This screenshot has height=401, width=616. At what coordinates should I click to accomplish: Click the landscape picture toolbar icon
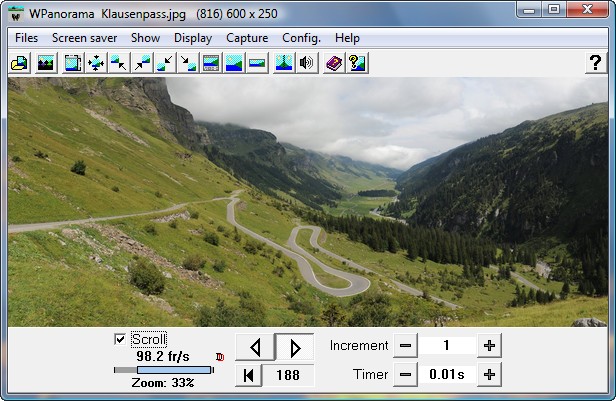coord(45,63)
